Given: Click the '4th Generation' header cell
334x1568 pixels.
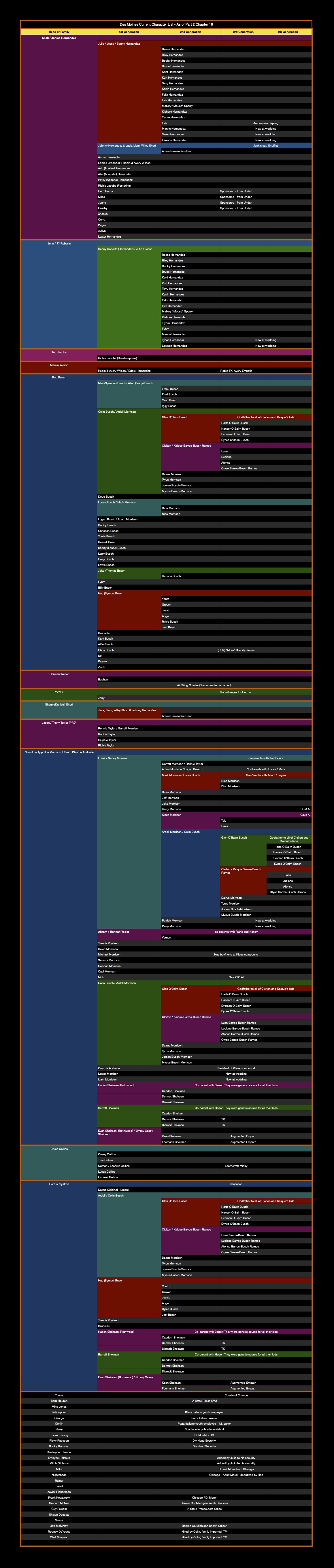Looking at the screenshot, I should (288, 32).
